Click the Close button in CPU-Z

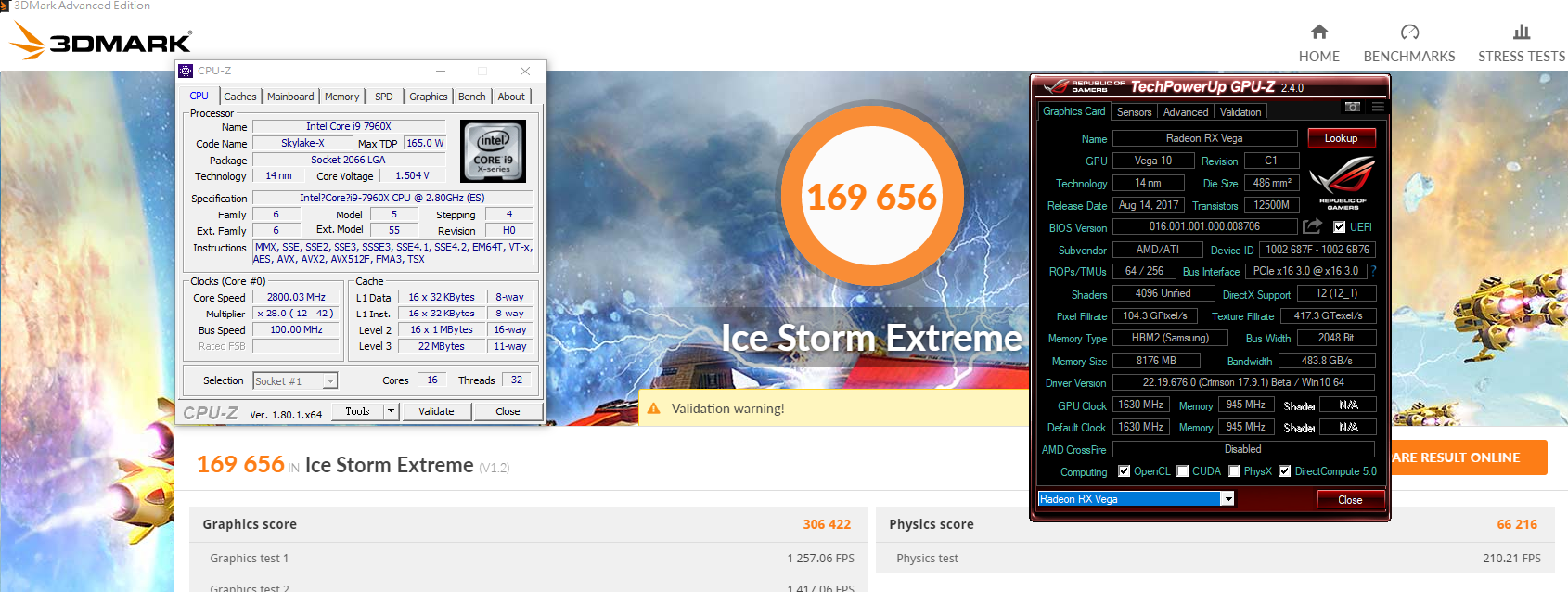click(508, 411)
